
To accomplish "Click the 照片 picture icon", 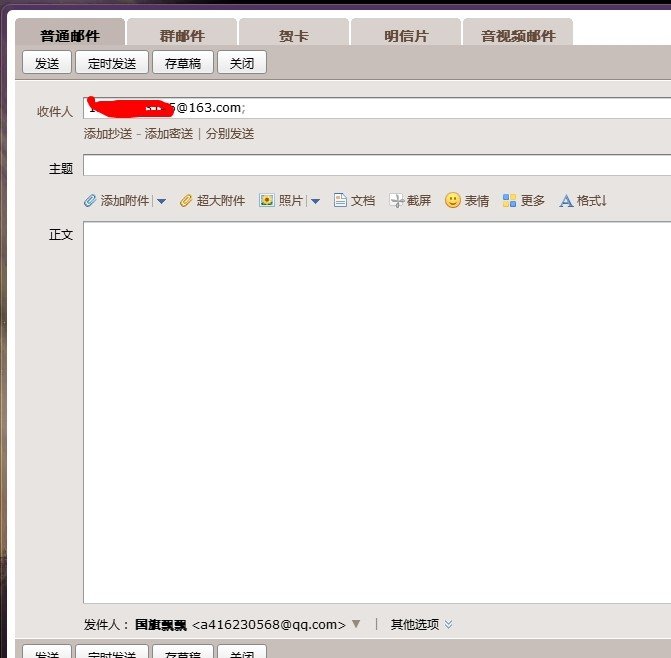I will pyautogui.click(x=267, y=200).
